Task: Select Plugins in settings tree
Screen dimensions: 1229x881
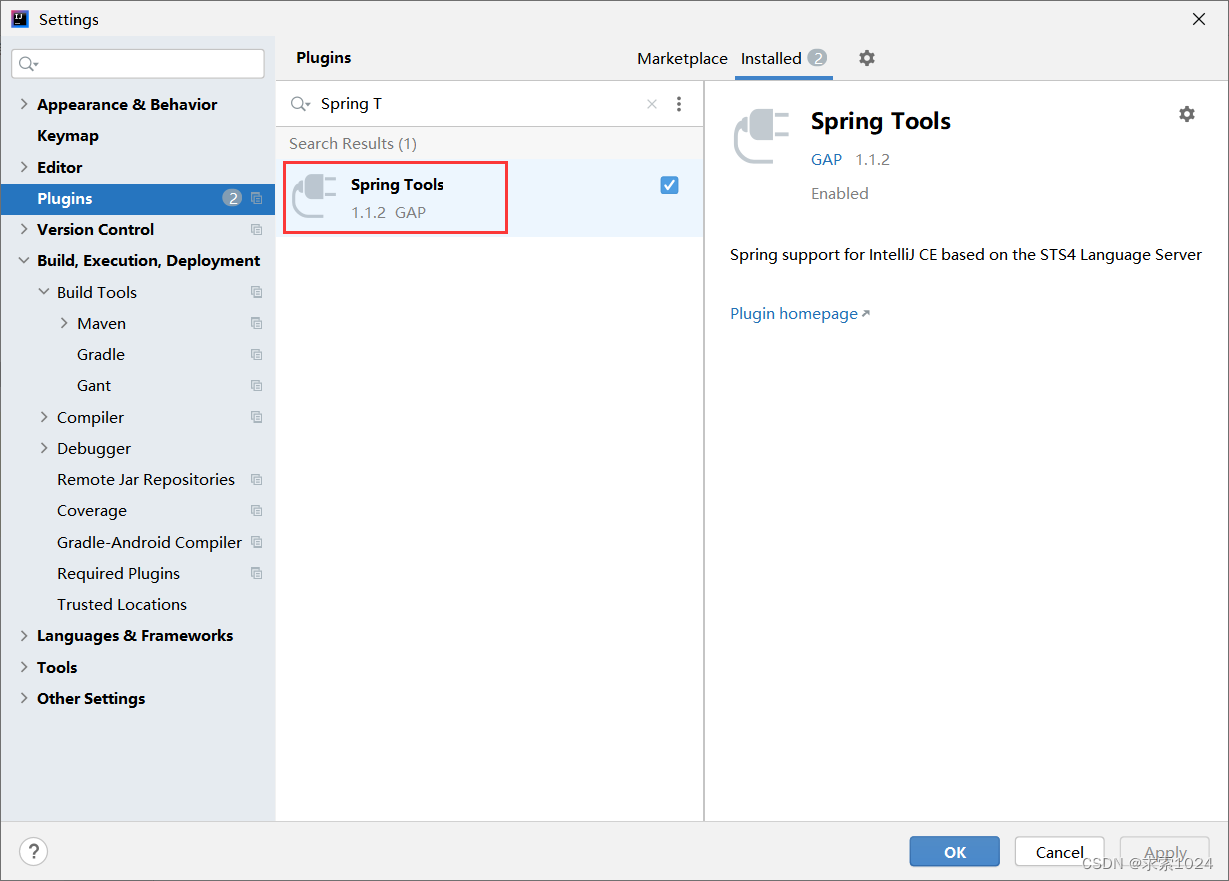Action: (x=137, y=198)
